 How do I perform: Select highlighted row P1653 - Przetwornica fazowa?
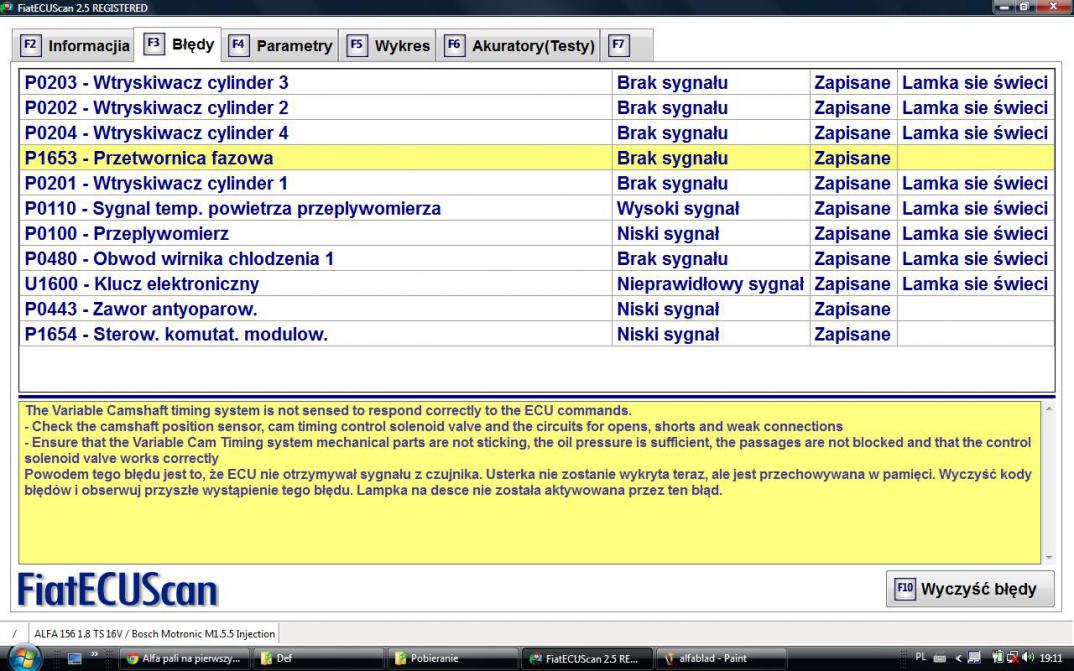[536, 158]
